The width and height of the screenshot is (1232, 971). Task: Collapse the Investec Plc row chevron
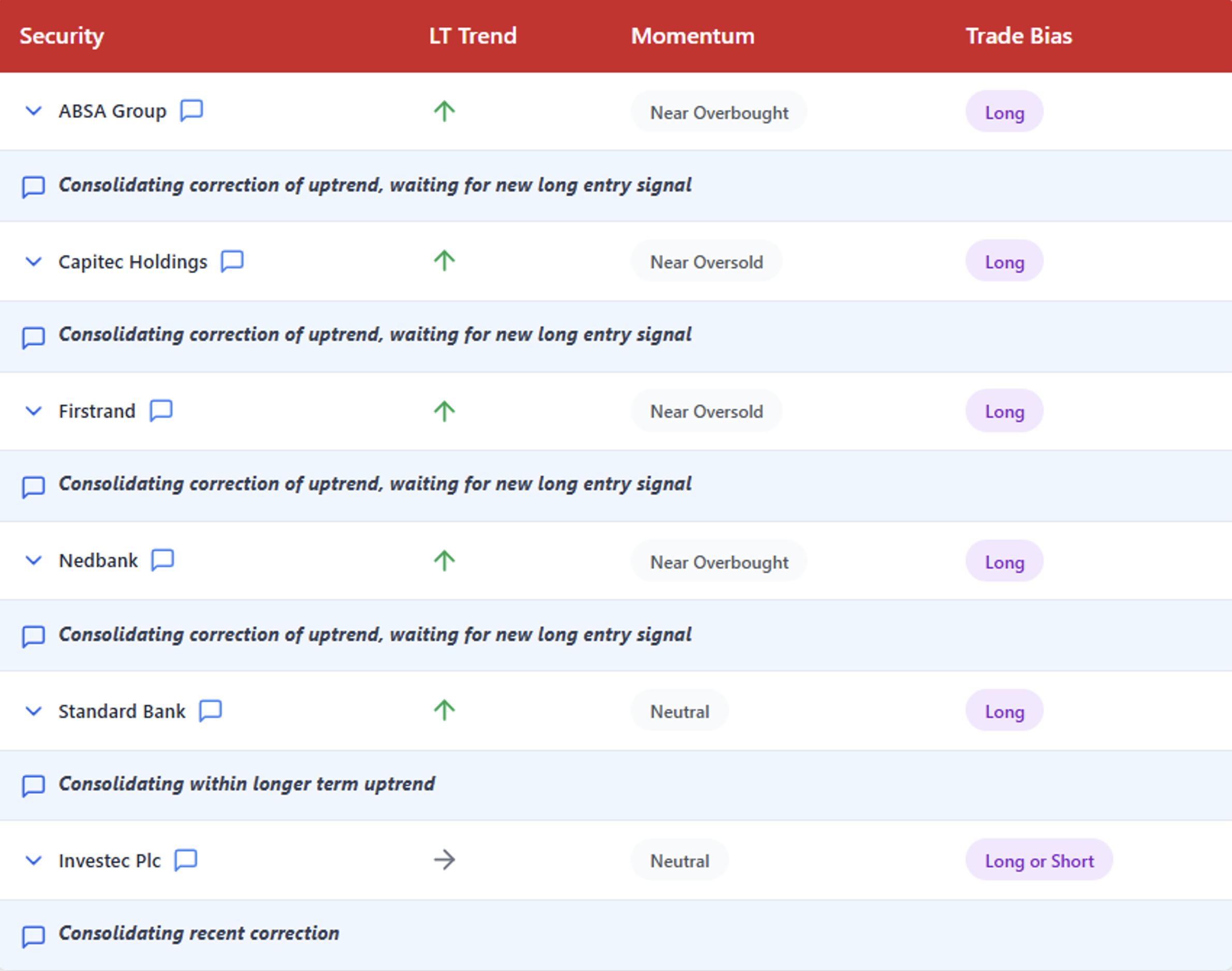(34, 861)
